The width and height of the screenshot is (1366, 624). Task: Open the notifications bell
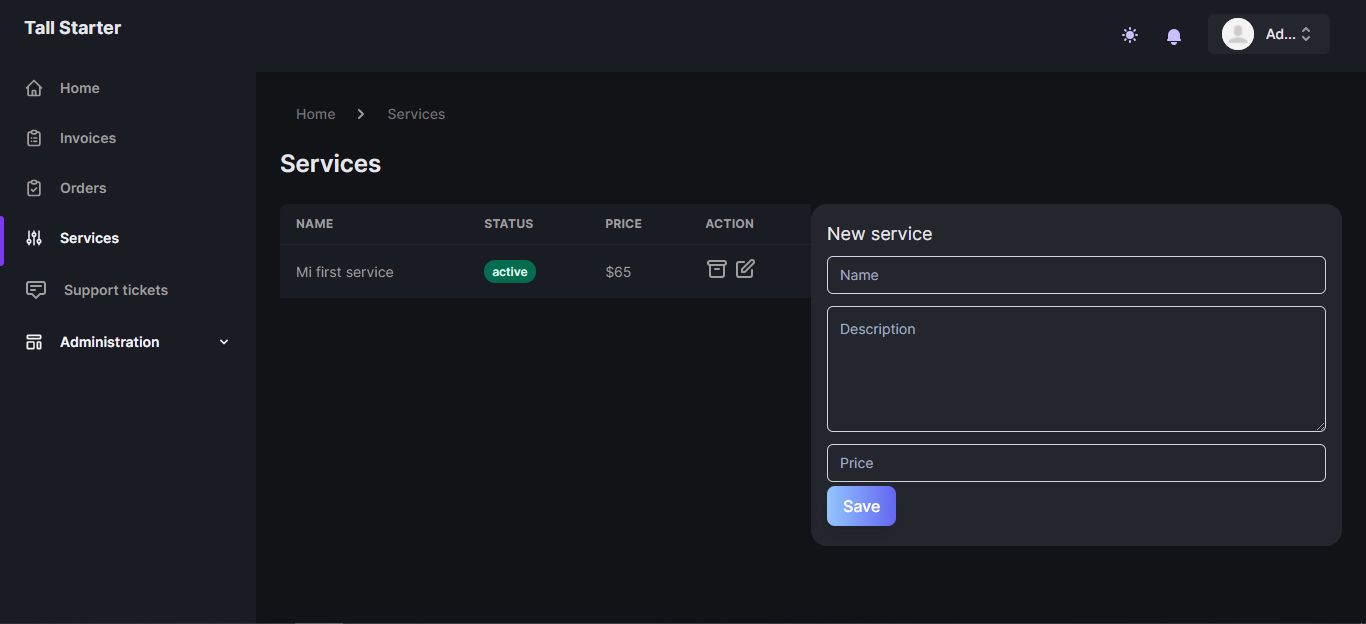pos(1174,36)
